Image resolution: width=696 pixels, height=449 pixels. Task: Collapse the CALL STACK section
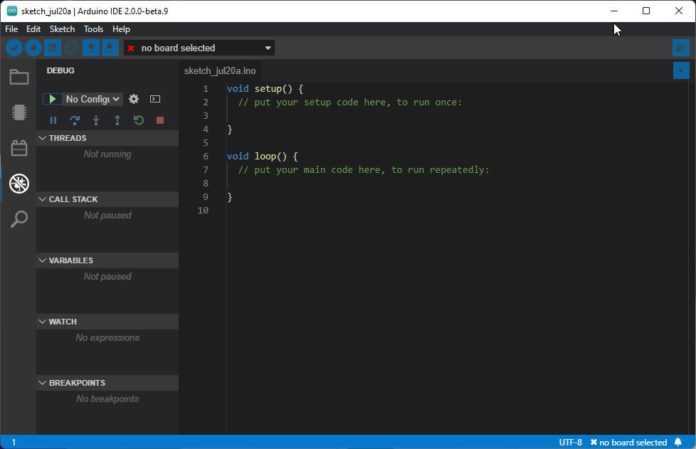click(x=73, y=199)
